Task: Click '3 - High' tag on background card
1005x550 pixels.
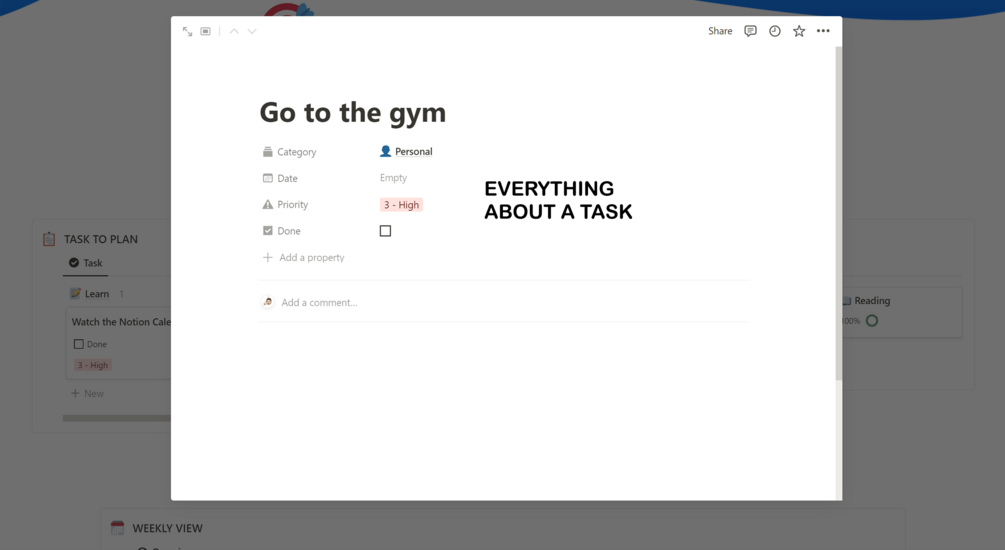Action: pyautogui.click(x=93, y=365)
